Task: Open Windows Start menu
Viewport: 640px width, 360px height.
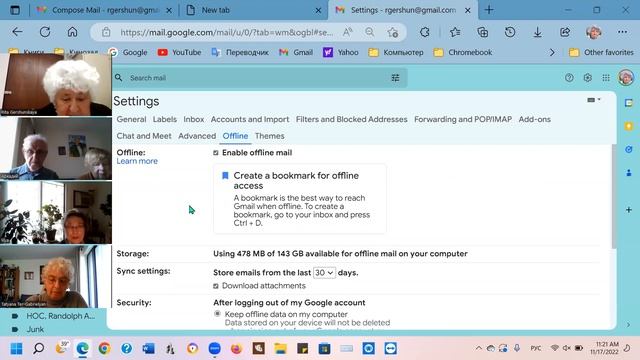Action: point(16,348)
